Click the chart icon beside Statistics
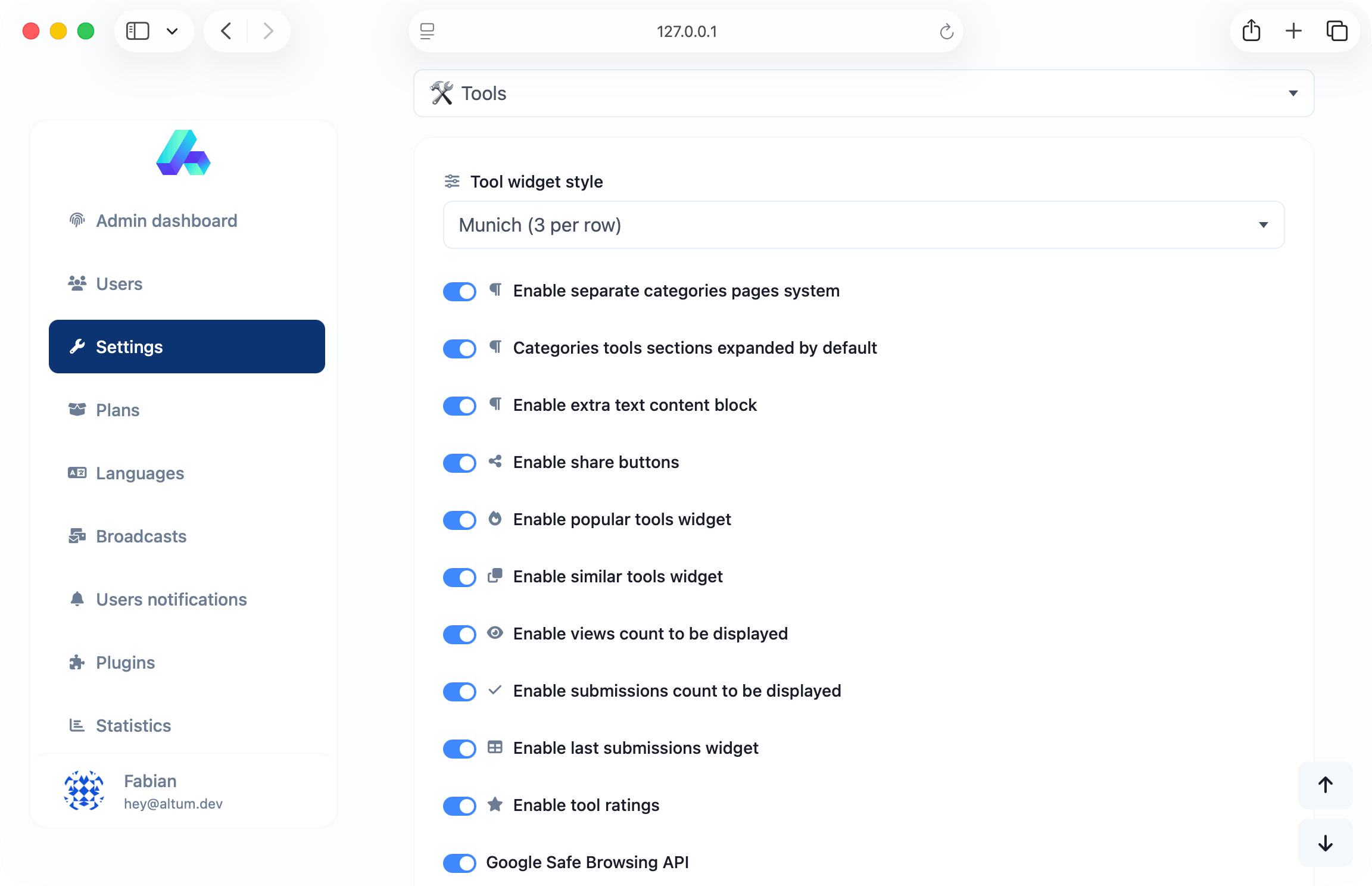 (x=77, y=725)
